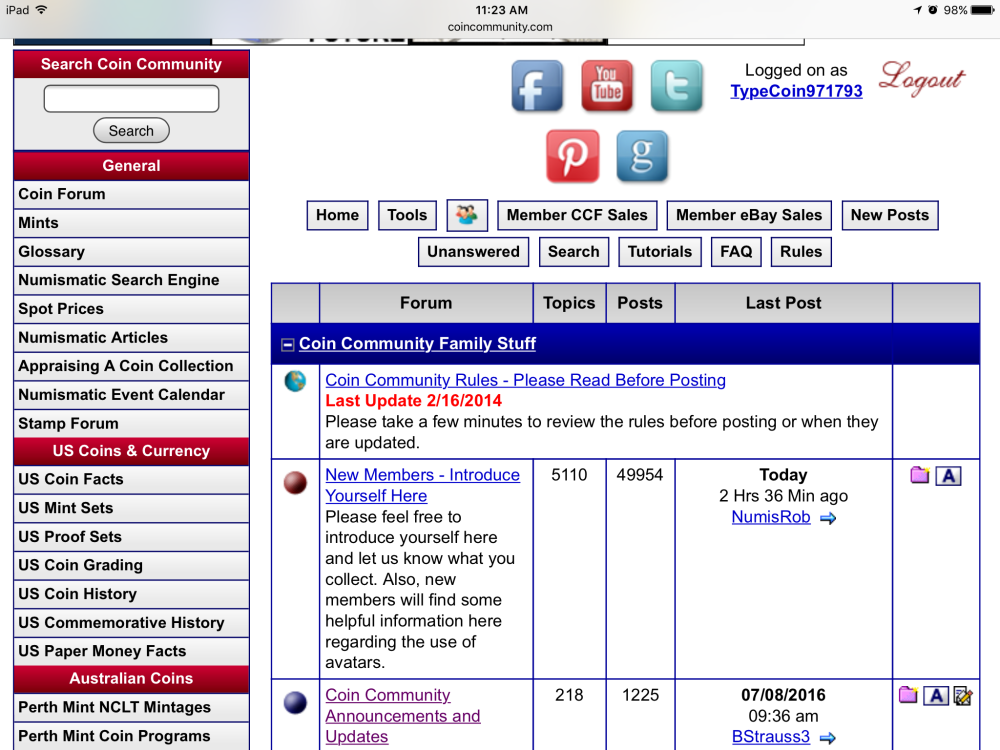Click edit pencil icon in Announcements row
The image size is (1000, 750).
coord(962,696)
